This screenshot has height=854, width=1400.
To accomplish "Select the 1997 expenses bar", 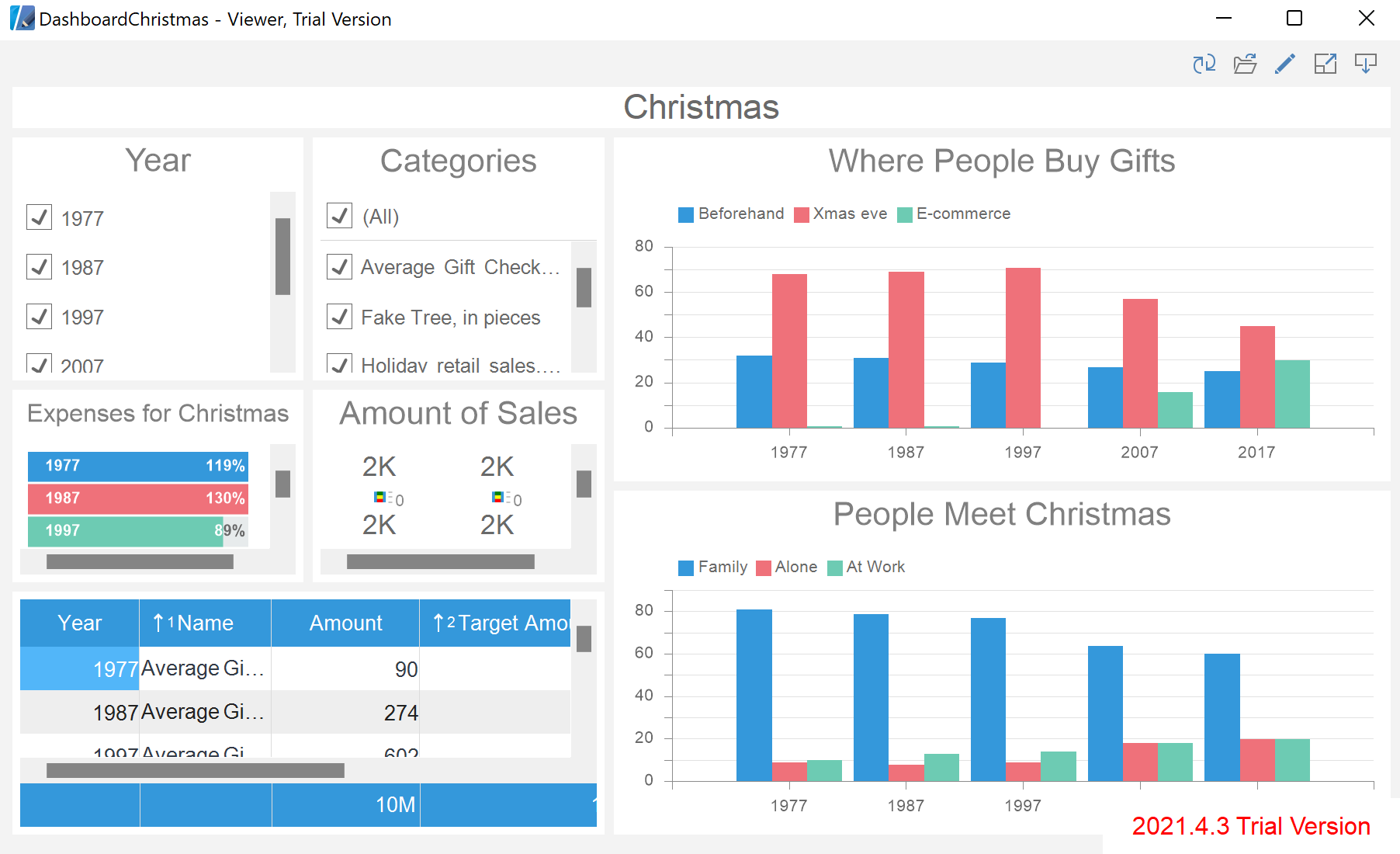I will tap(126, 531).
